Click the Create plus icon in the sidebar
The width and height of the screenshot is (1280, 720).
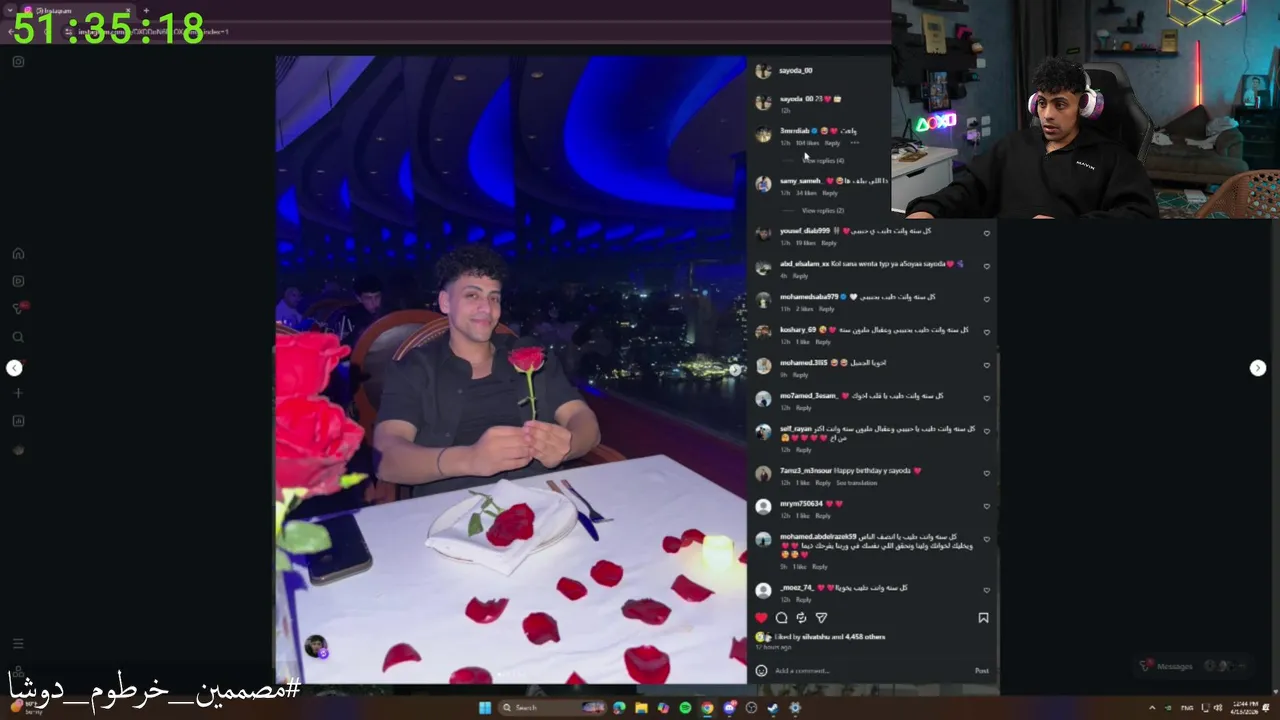click(x=18, y=393)
